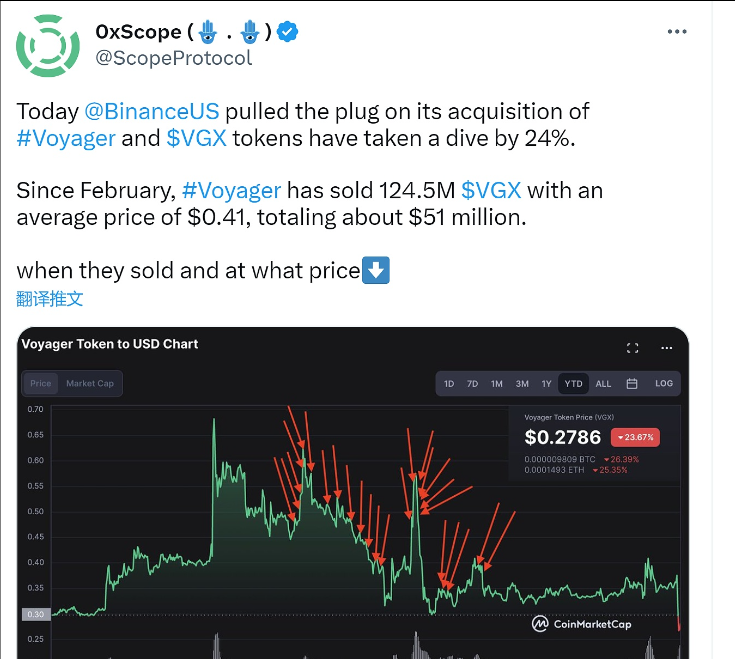Viewport: 735px width, 659px height.
Task: Open the tweet more options menu
Action: (677, 31)
